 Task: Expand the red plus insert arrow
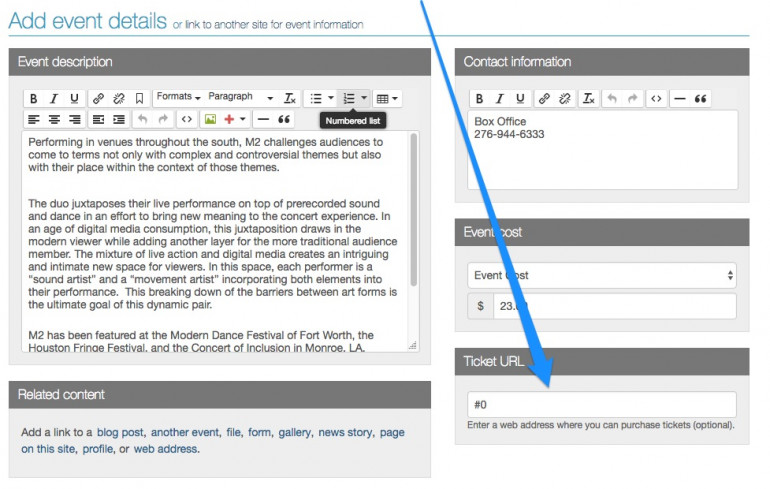[243, 119]
